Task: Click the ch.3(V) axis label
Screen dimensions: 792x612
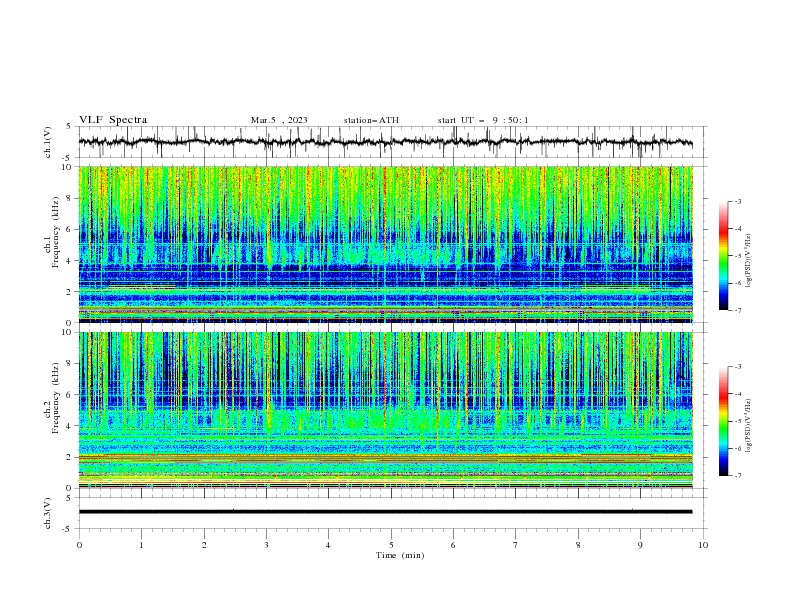Action: (x=48, y=513)
